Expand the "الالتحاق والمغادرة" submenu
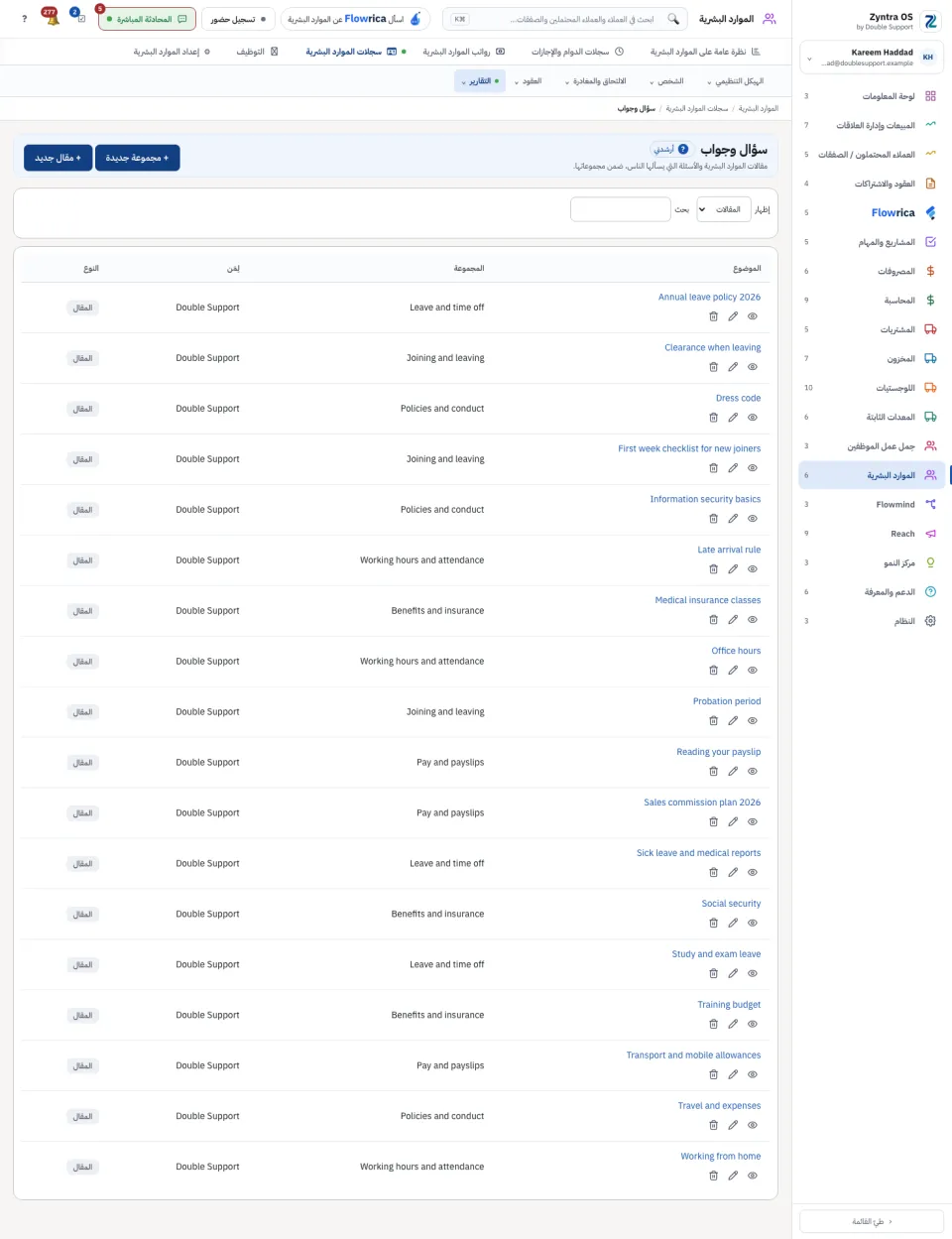Image resolution: width=952 pixels, height=1239 pixels. coord(595,81)
